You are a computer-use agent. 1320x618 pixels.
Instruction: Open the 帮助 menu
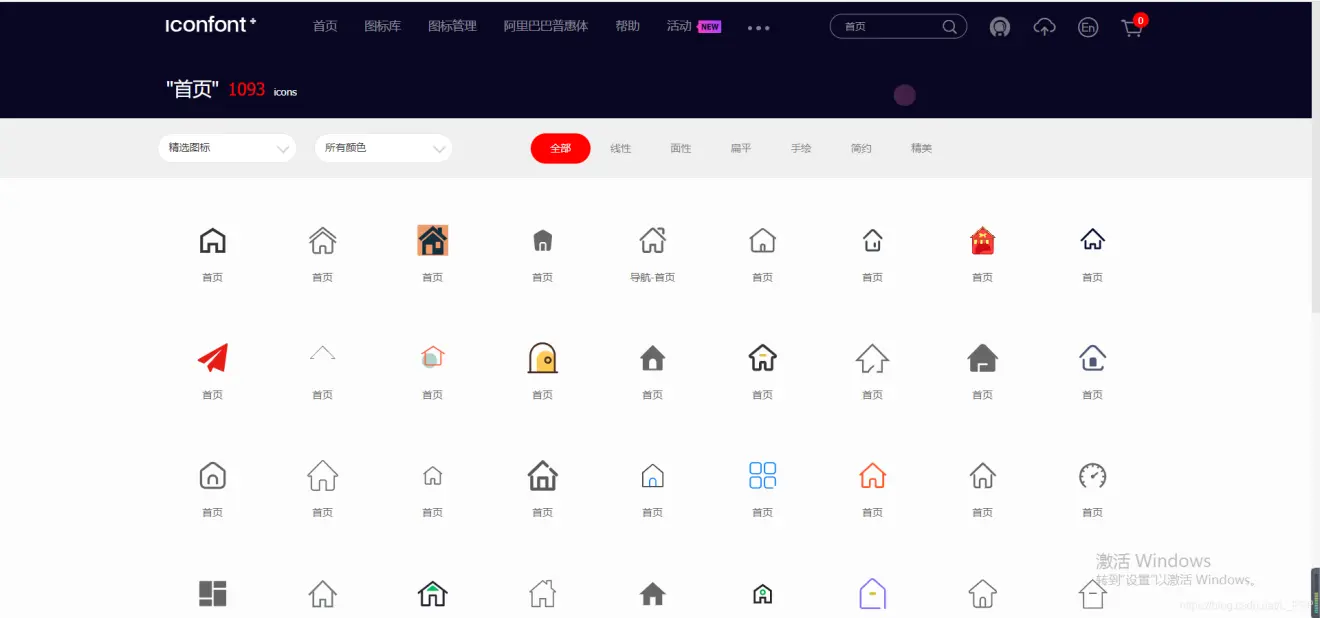point(627,26)
